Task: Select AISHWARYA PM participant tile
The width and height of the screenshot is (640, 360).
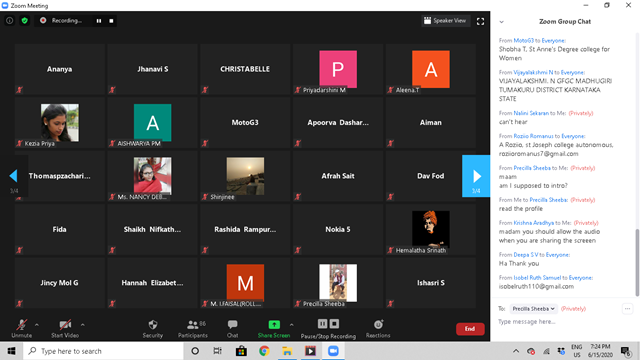Action: click(x=153, y=122)
